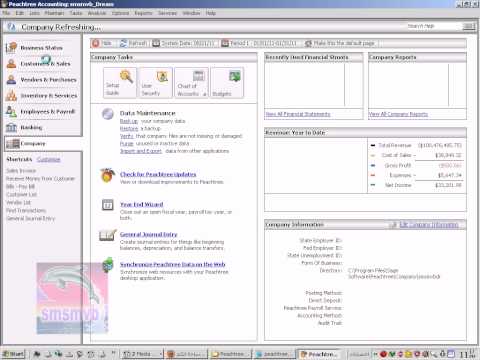Open the Find Transactions shortcut
Viewport: 480px width, 360px height.
pyautogui.click(x=26, y=211)
